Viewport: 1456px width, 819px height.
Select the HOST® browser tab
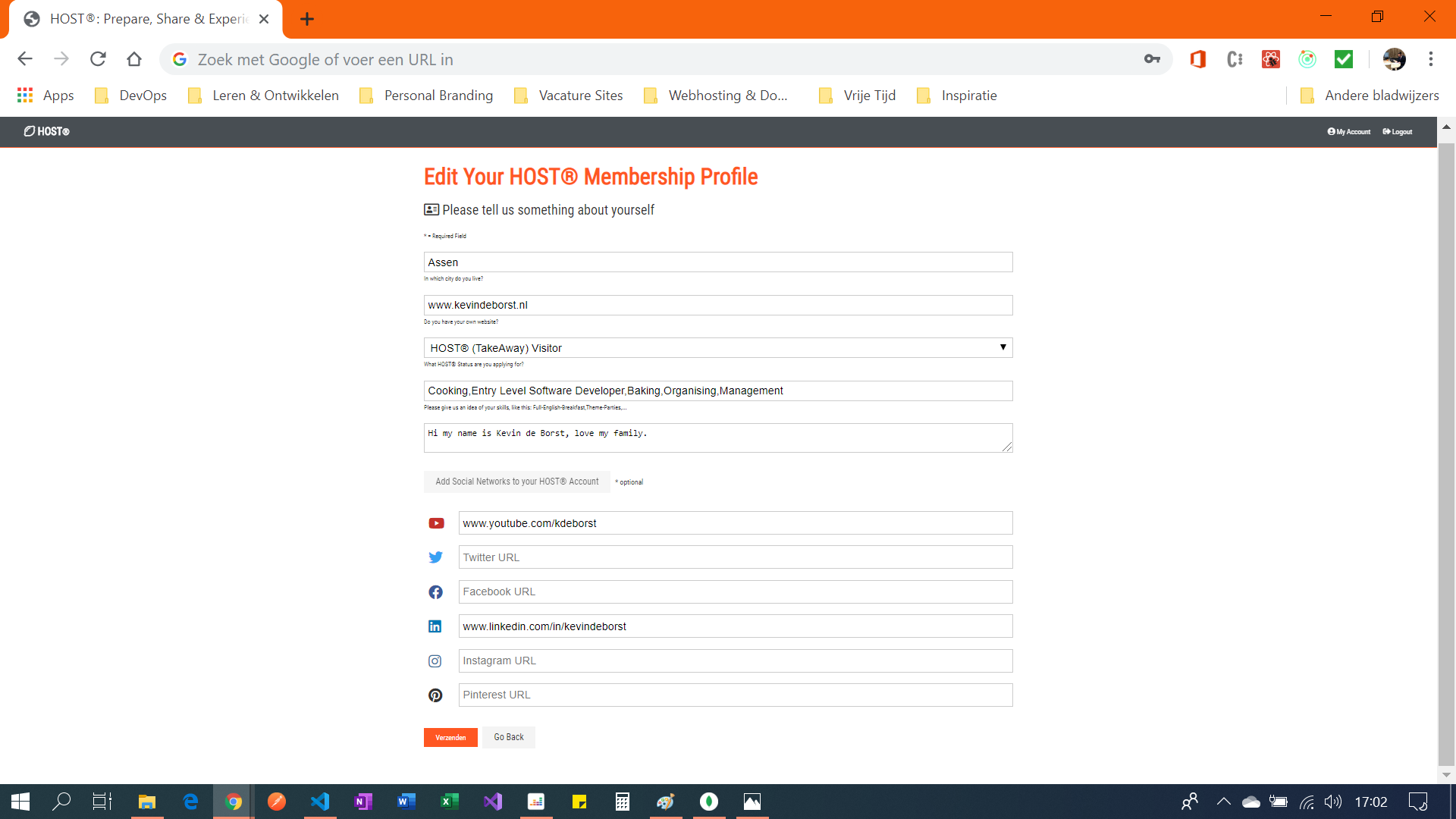tap(146, 19)
